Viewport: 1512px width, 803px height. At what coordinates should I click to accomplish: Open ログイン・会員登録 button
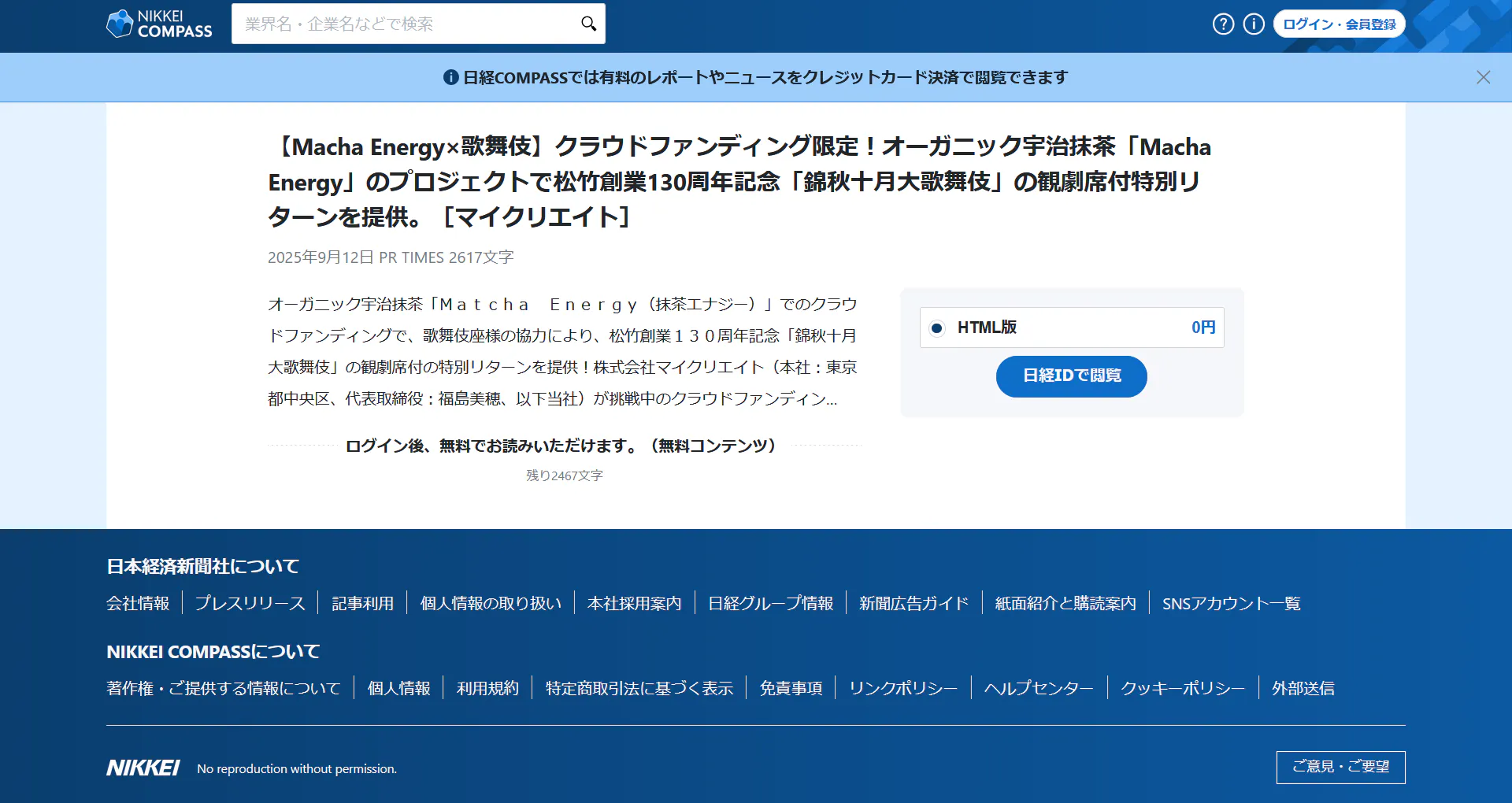pyautogui.click(x=1339, y=24)
